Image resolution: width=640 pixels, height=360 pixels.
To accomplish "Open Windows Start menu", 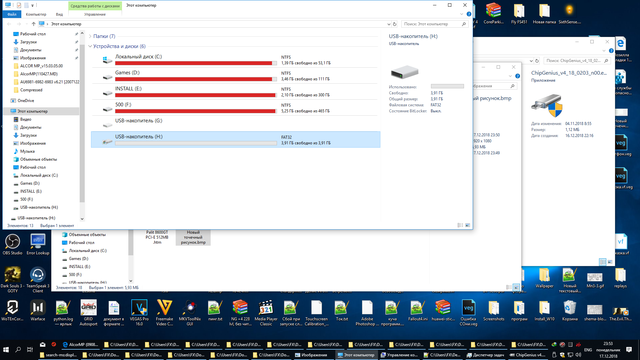I will [6, 350].
